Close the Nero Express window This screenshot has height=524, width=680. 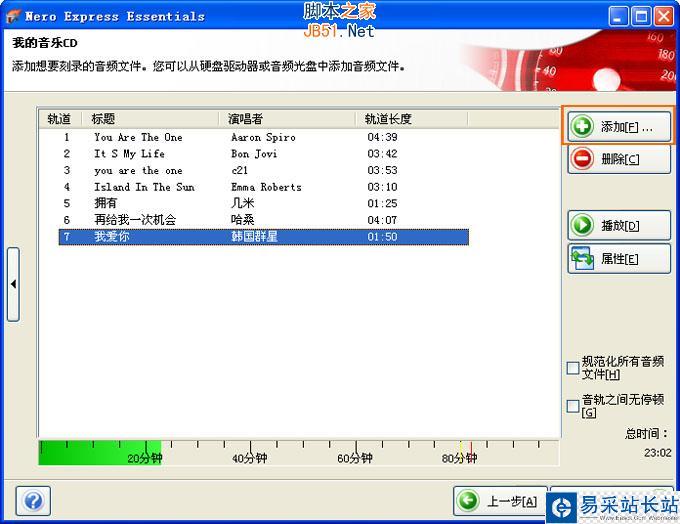pyautogui.click(x=664, y=17)
